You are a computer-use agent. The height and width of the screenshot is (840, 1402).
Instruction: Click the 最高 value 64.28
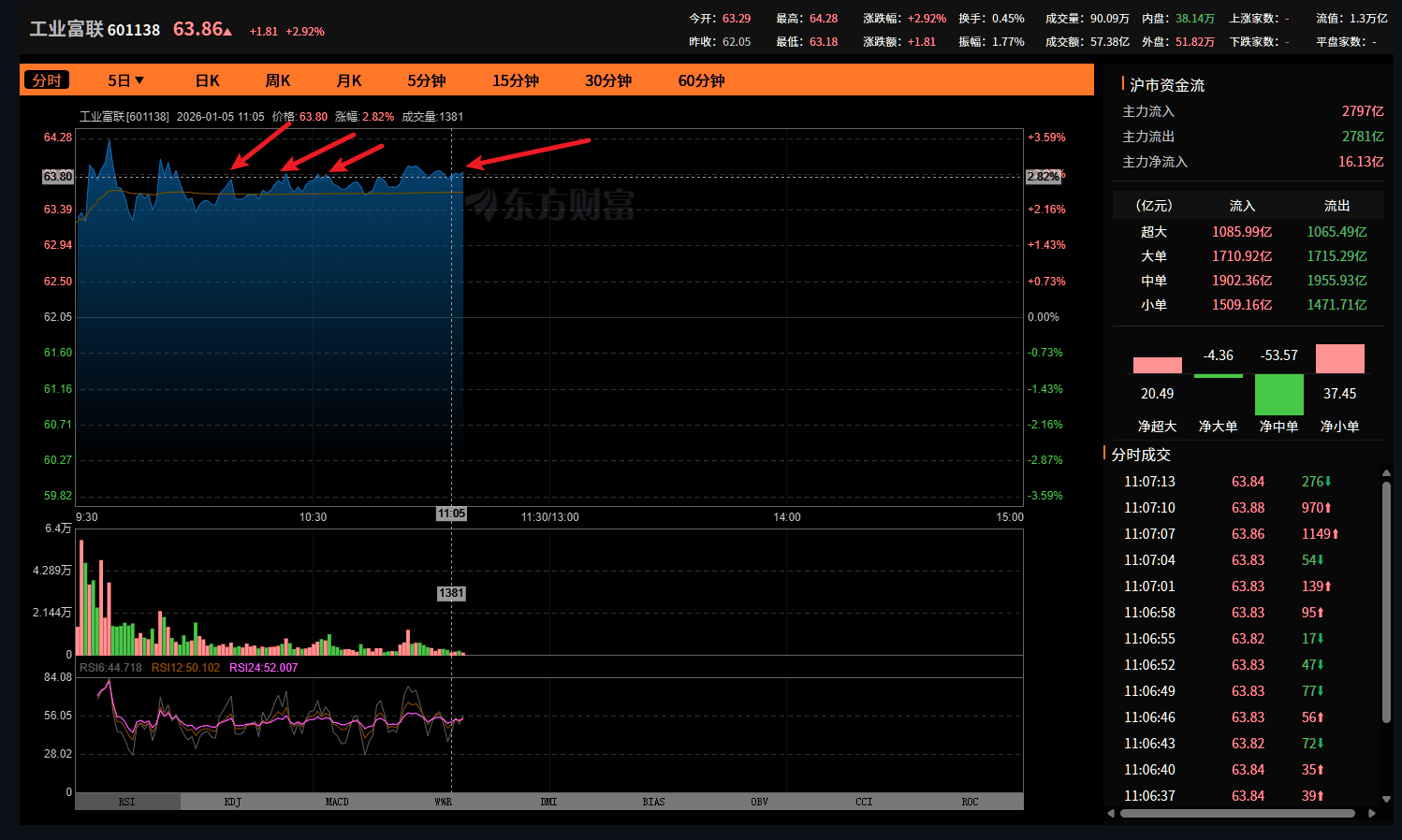(x=824, y=19)
